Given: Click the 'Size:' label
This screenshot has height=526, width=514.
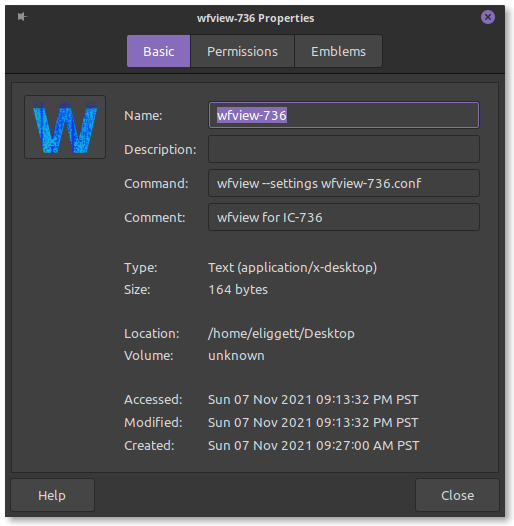Looking at the screenshot, I should pyautogui.click(x=137, y=290).
